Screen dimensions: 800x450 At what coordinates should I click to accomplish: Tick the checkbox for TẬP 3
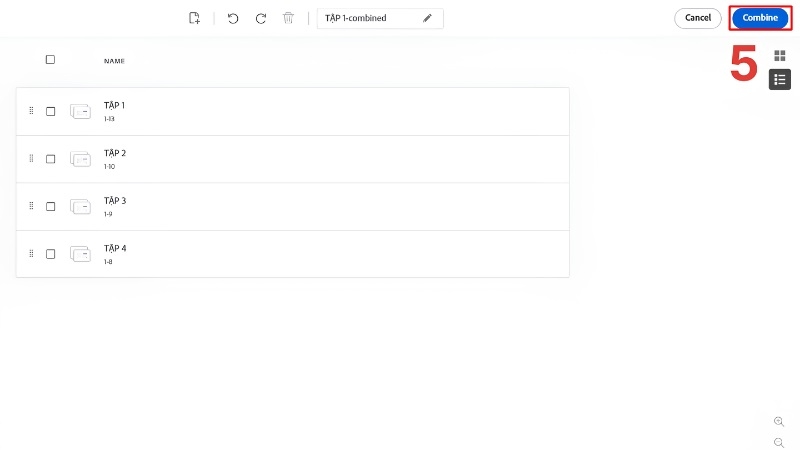(51, 207)
